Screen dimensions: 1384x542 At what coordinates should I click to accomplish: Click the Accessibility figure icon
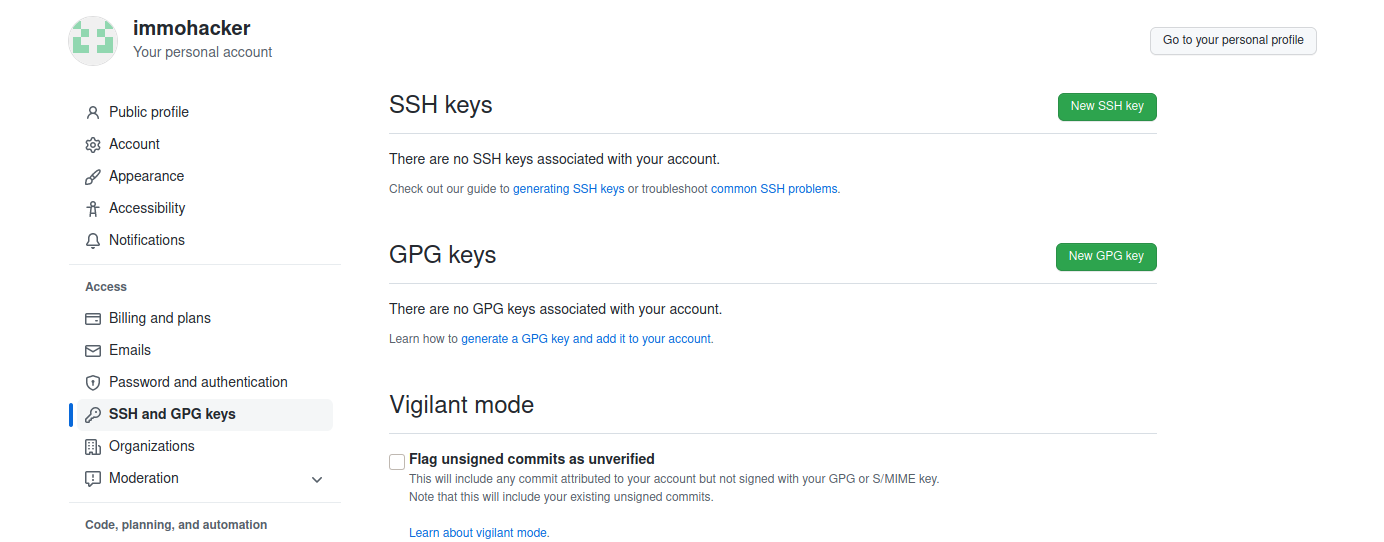click(93, 208)
